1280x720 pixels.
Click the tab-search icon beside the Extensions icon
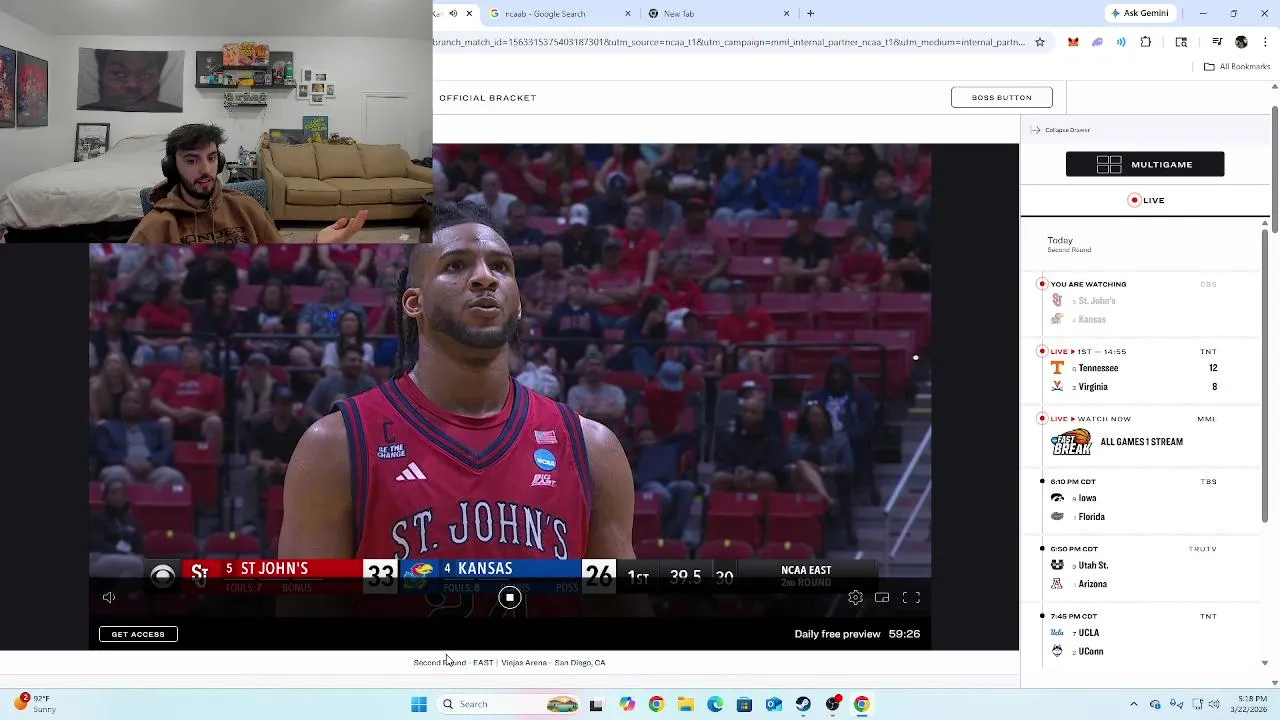pyautogui.click(x=1181, y=42)
